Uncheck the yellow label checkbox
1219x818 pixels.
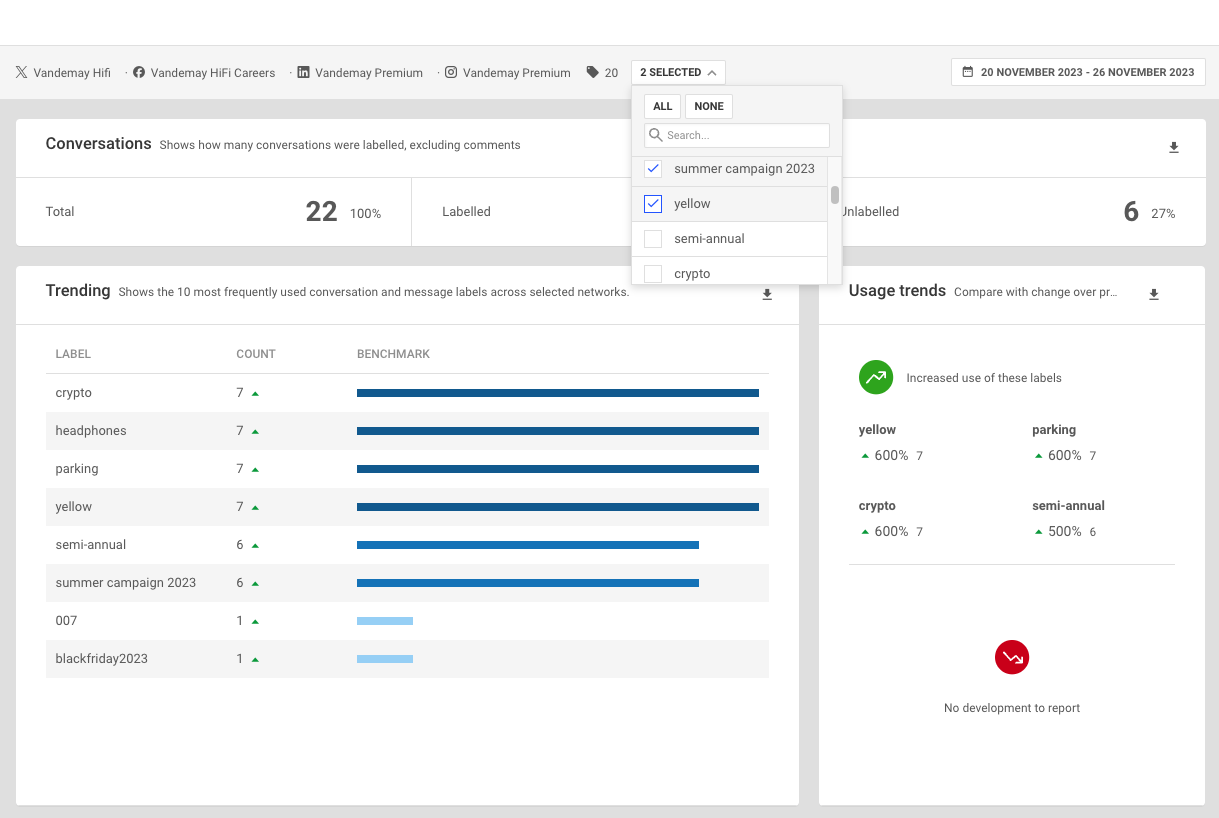653,204
